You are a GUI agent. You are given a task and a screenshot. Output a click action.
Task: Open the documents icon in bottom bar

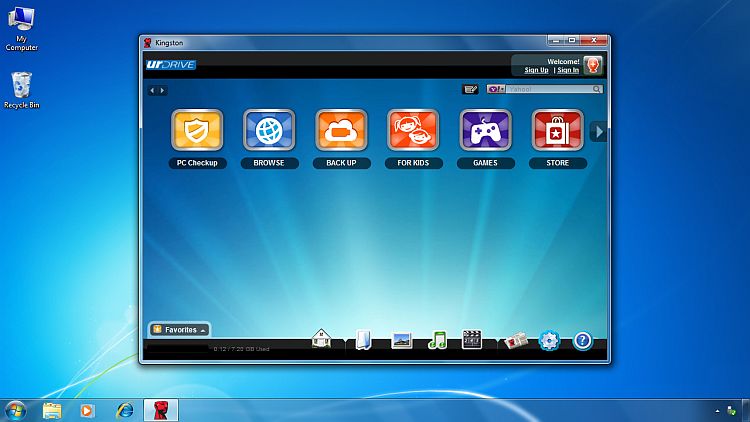point(363,340)
